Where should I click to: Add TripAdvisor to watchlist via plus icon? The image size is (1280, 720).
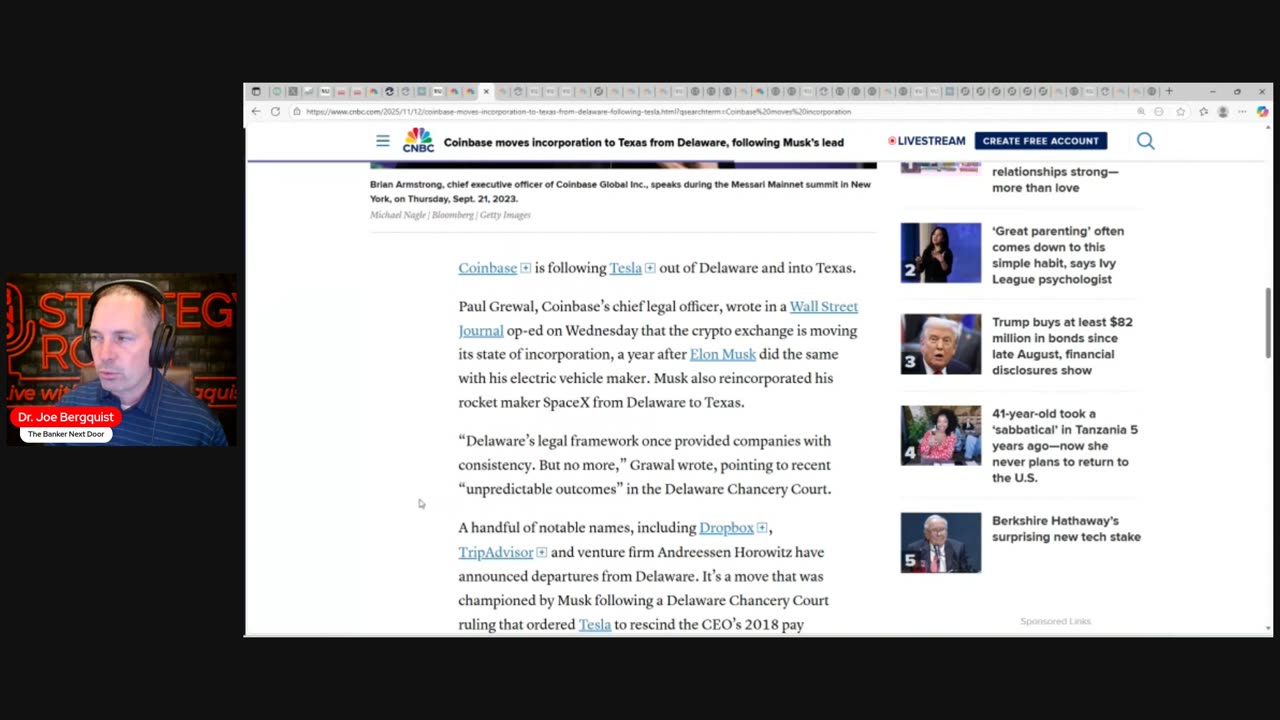coord(542,552)
